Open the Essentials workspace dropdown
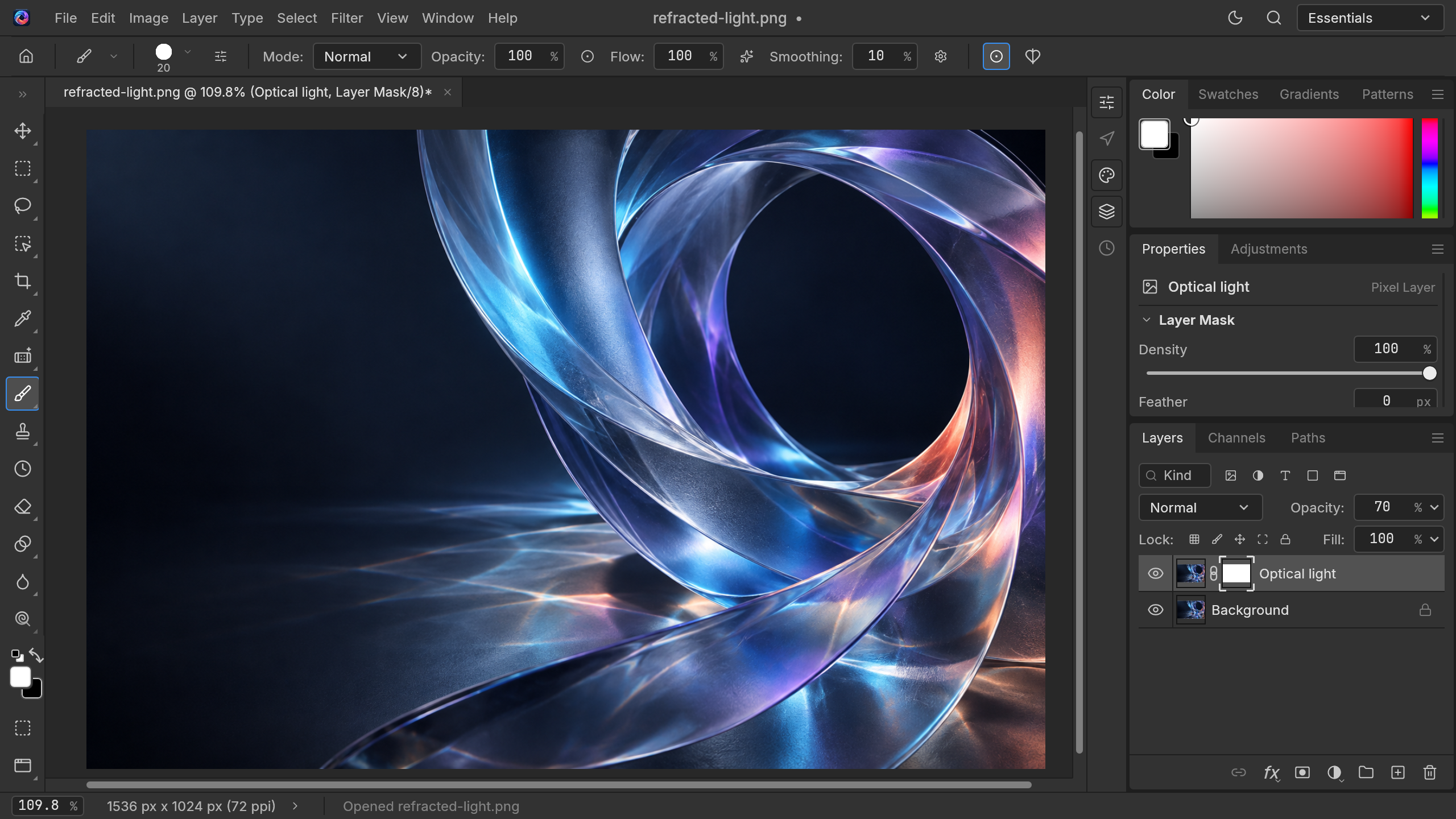The height and width of the screenshot is (819, 1456). click(x=1370, y=18)
